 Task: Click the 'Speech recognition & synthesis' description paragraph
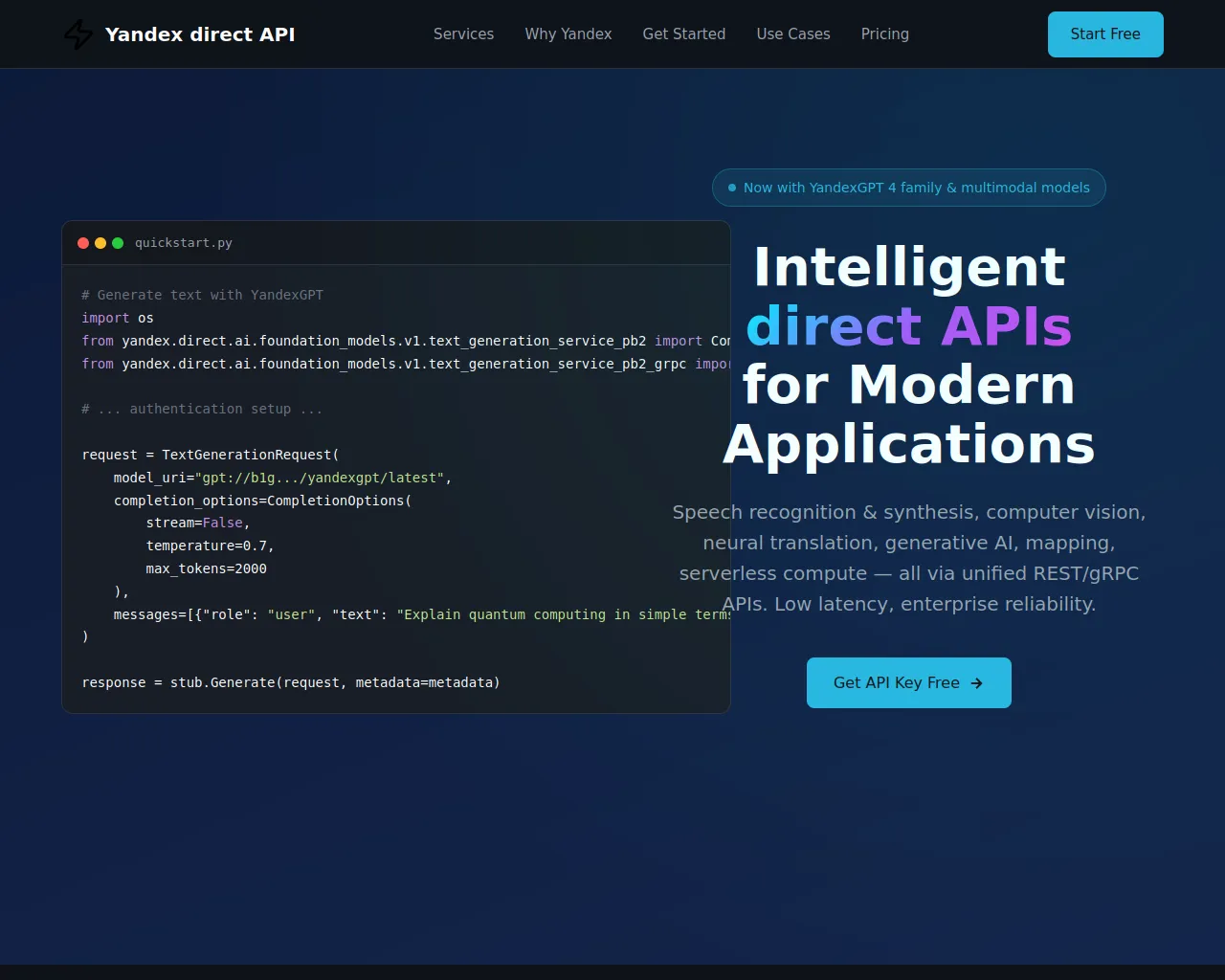coord(909,558)
